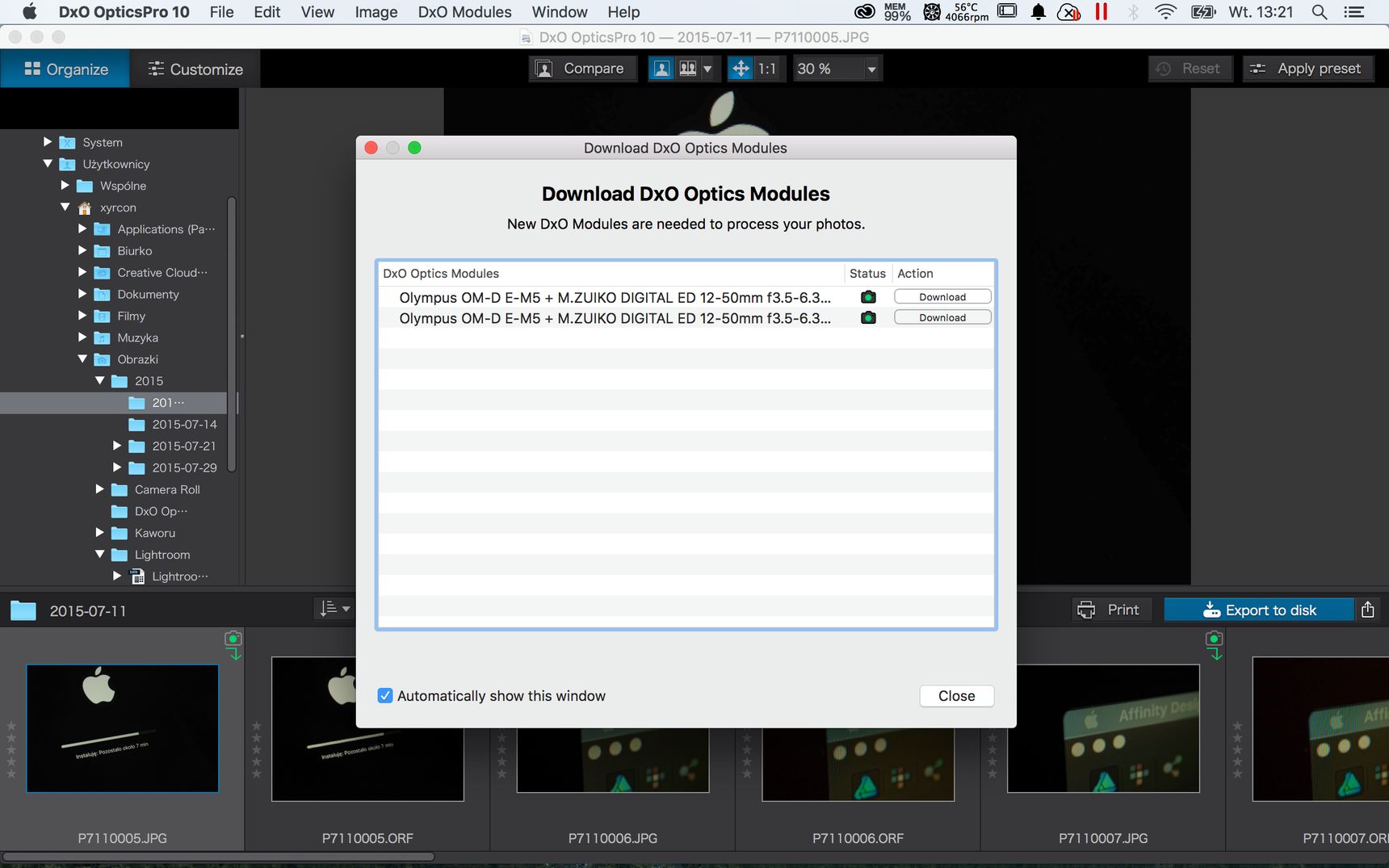Click the star rating on P7110005.JPG thumbnail

pos(11,750)
